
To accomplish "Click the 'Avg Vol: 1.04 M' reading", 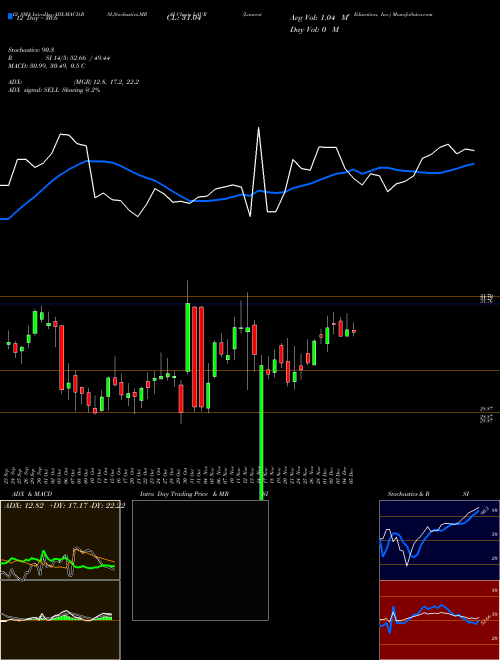I will tap(319, 18).
